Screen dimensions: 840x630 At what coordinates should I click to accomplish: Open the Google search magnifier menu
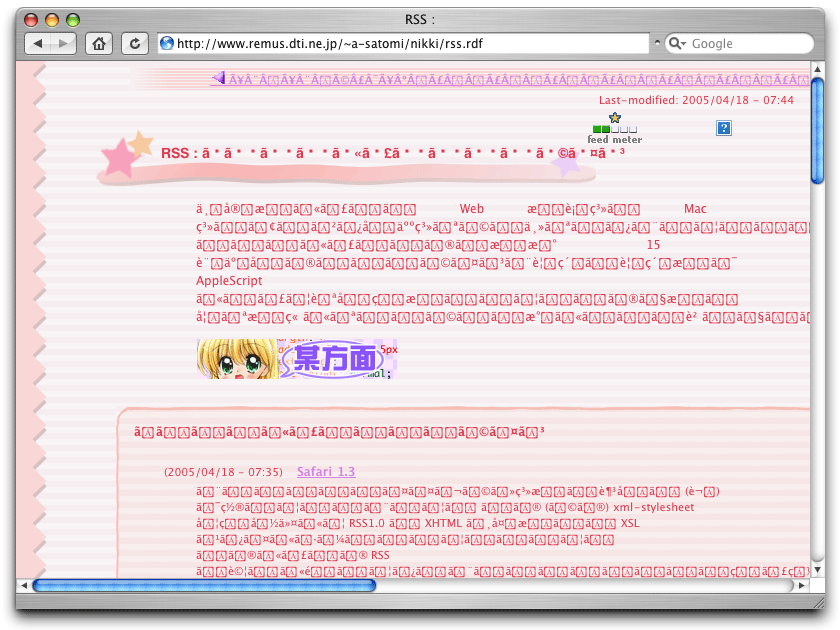click(677, 43)
